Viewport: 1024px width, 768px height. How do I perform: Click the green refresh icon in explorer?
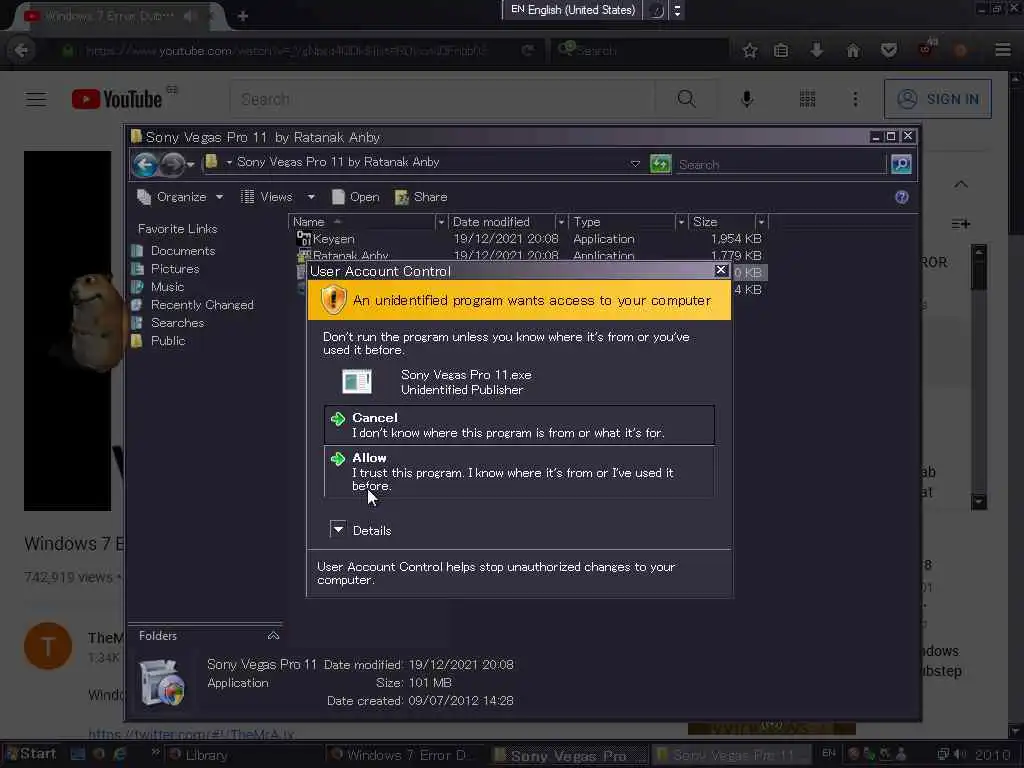pos(660,164)
